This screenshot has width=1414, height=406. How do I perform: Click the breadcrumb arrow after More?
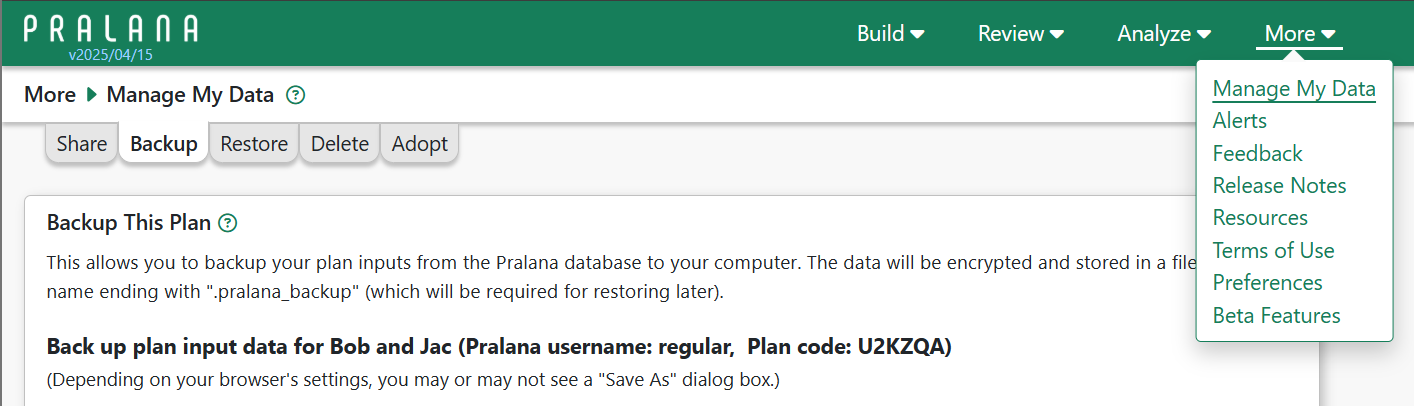click(x=91, y=95)
